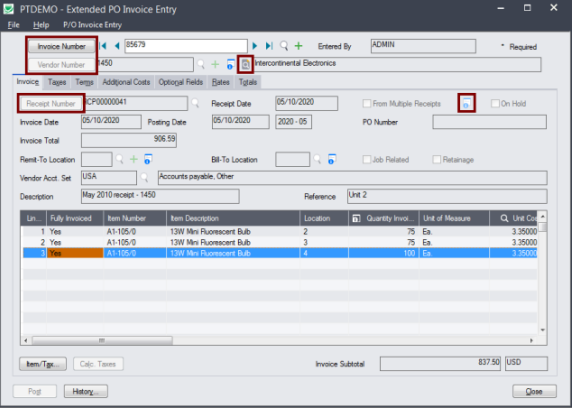573x409 pixels.
Task: Click Invoice Number button
Action: (x=61, y=46)
